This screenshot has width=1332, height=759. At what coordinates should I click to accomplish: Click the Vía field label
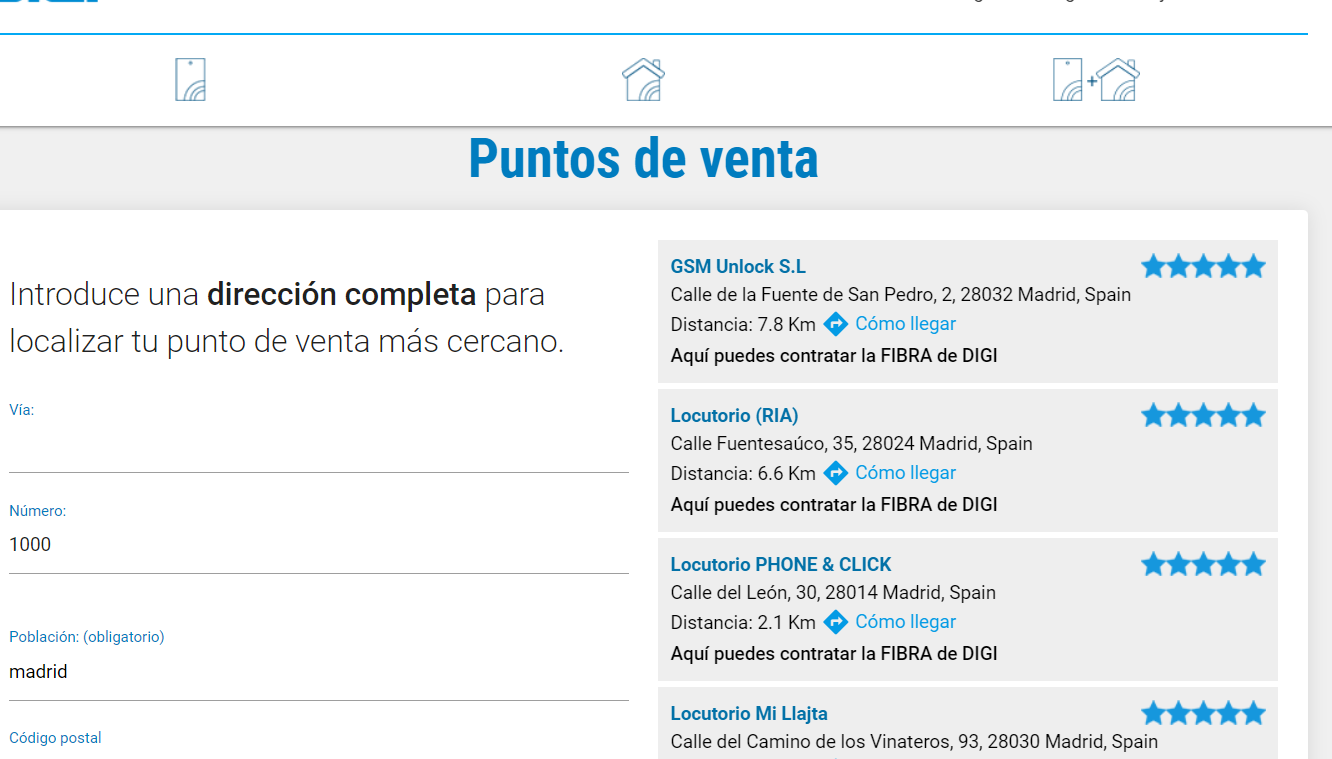click(21, 410)
